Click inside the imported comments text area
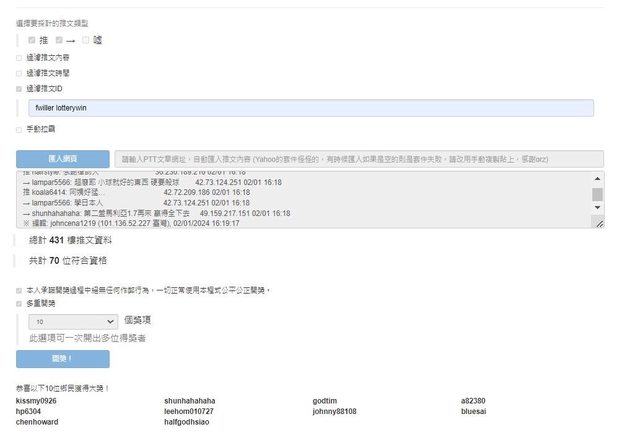Image resolution: width=640 pixels, height=432 pixels. pyautogui.click(x=300, y=200)
